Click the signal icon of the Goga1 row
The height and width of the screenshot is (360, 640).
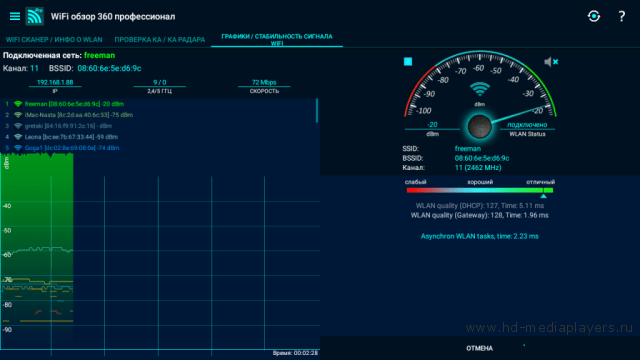[x=18, y=148]
